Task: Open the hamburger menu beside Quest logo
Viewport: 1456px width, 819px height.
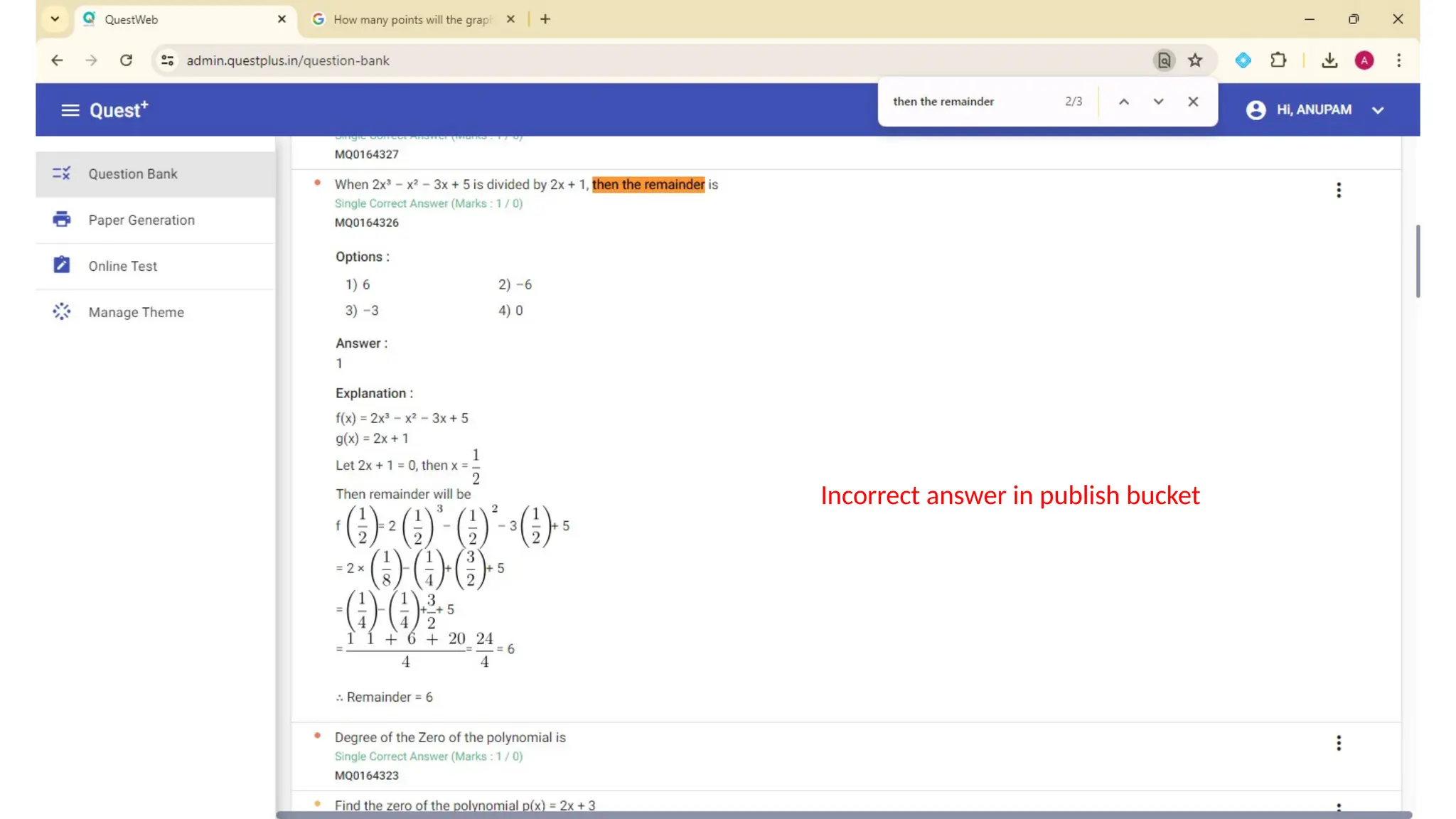Action: coord(70,110)
